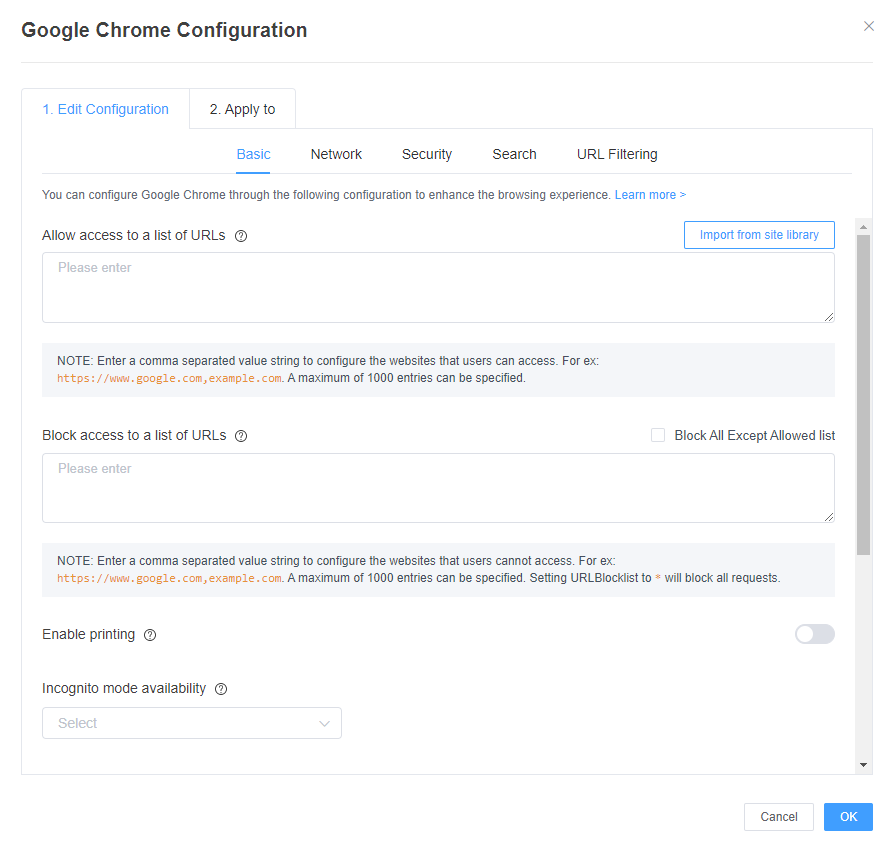Confirm with the OK button
The height and width of the screenshot is (854, 896).
point(848,817)
